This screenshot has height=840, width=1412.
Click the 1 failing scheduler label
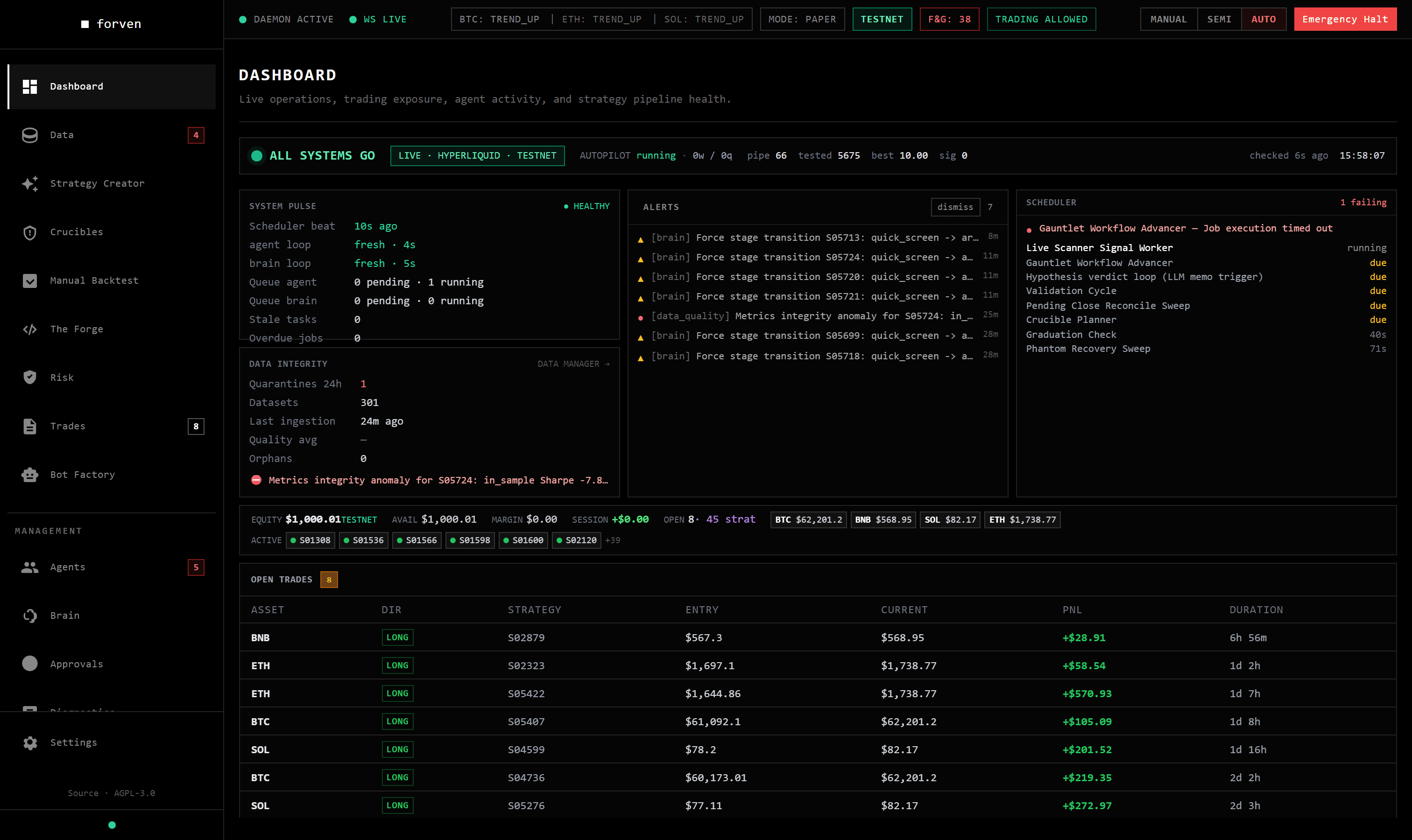[x=1363, y=203]
